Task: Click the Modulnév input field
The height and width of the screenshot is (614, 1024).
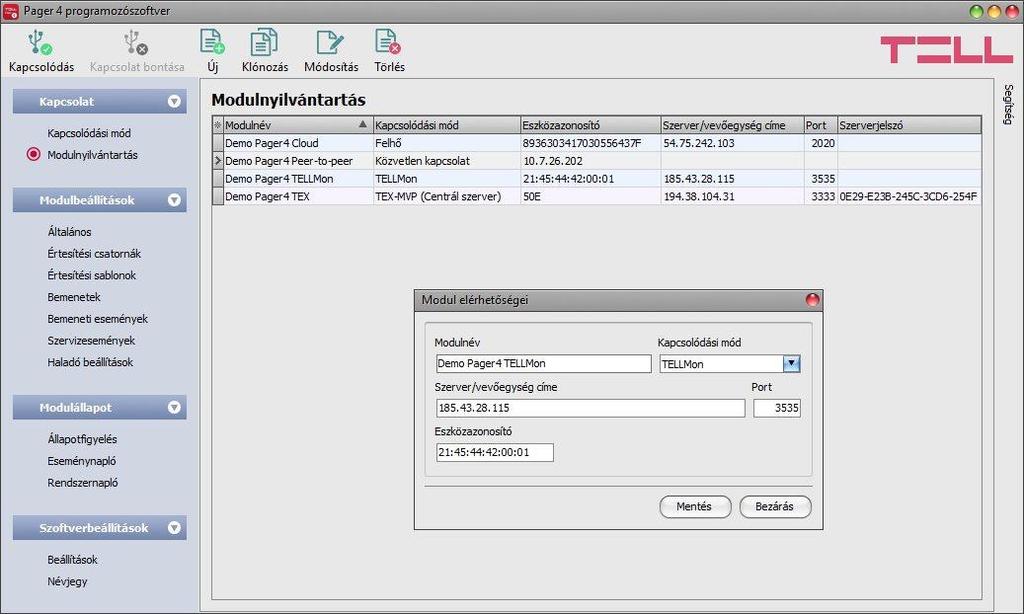Action: point(543,364)
